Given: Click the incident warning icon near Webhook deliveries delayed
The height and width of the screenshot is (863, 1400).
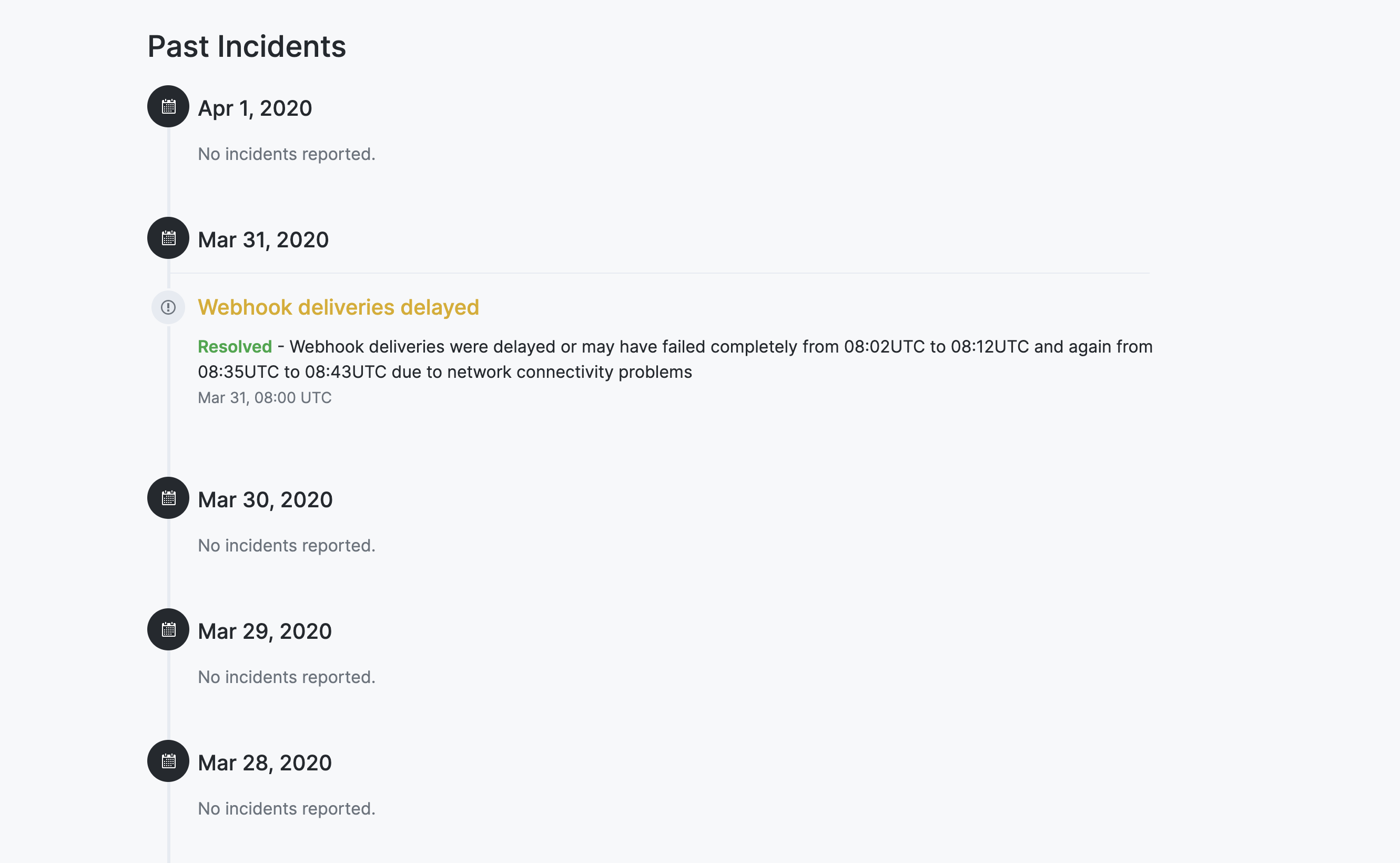Looking at the screenshot, I should [x=168, y=307].
